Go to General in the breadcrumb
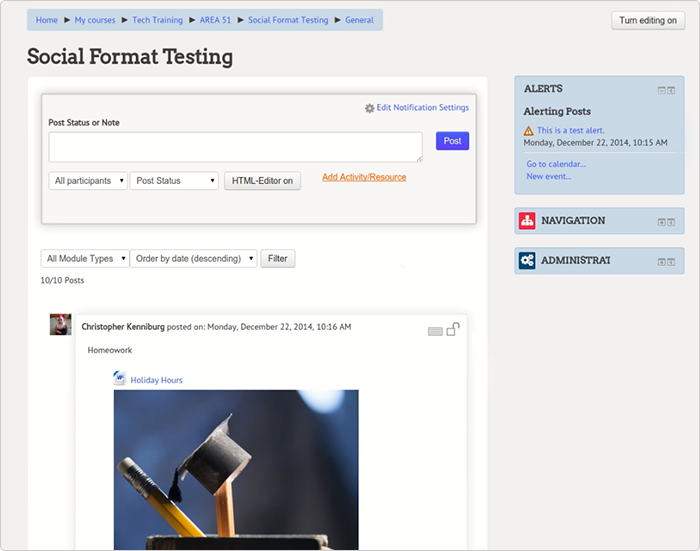The image size is (700, 551). (359, 20)
